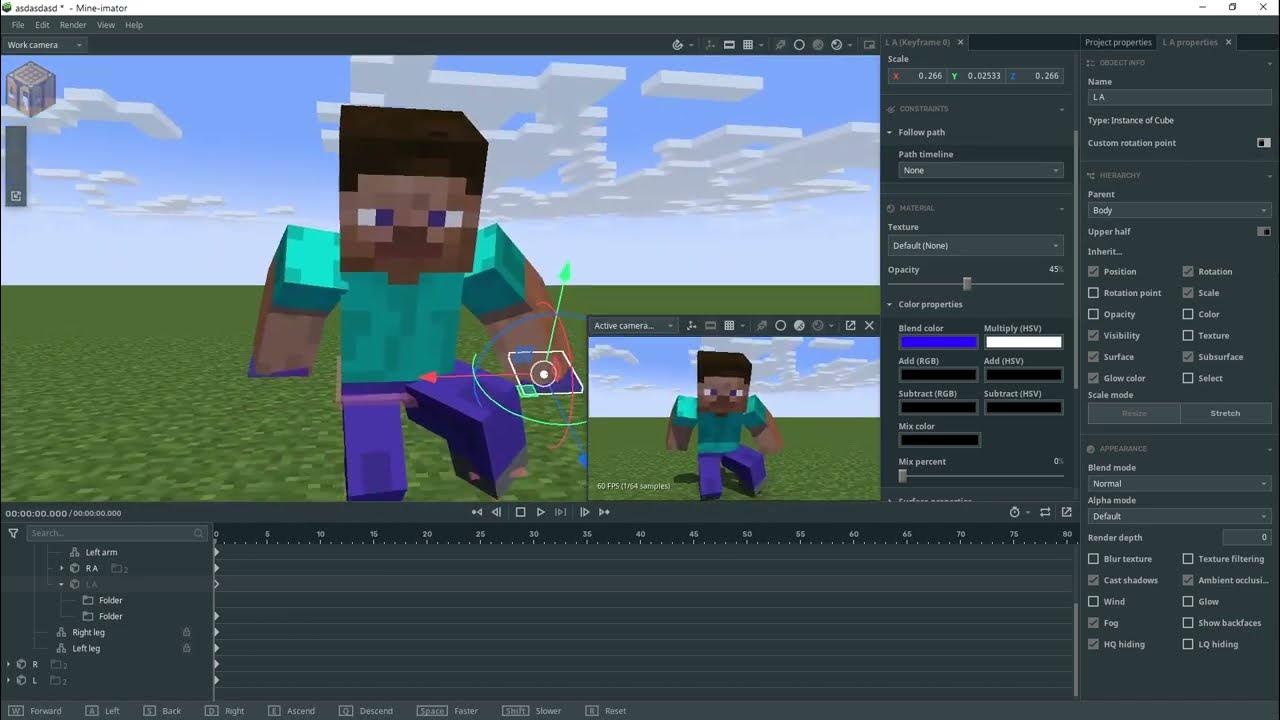1280x720 pixels.
Task: Collapse the Color properties section
Action: pyautogui.click(x=890, y=304)
